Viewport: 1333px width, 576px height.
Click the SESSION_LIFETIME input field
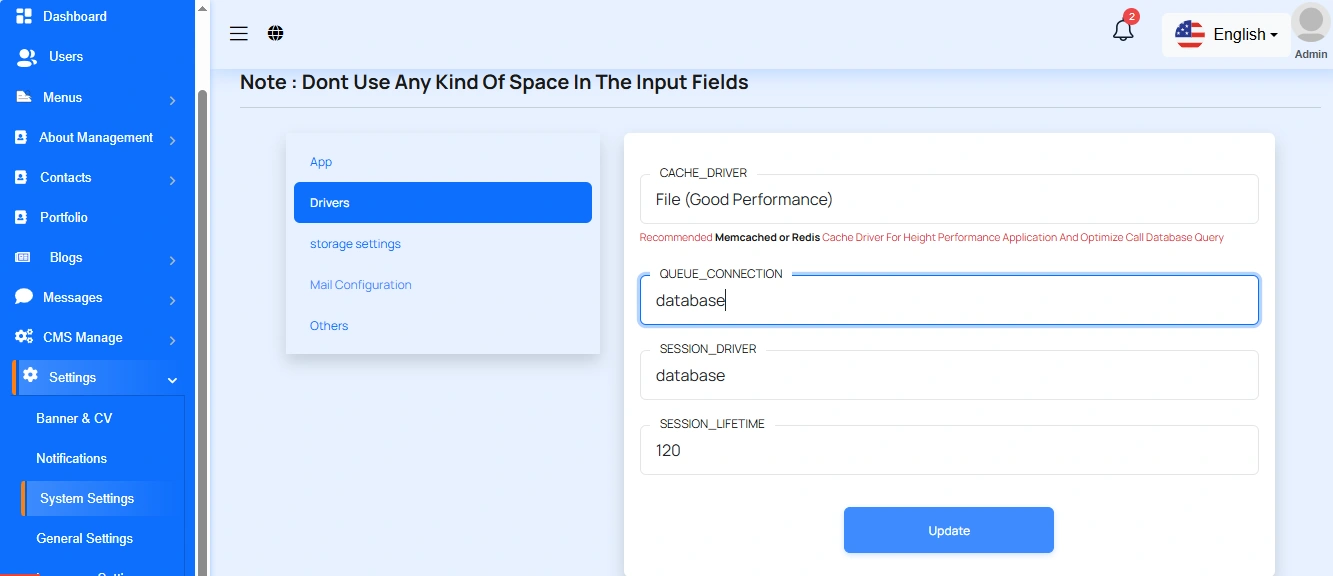click(948, 451)
